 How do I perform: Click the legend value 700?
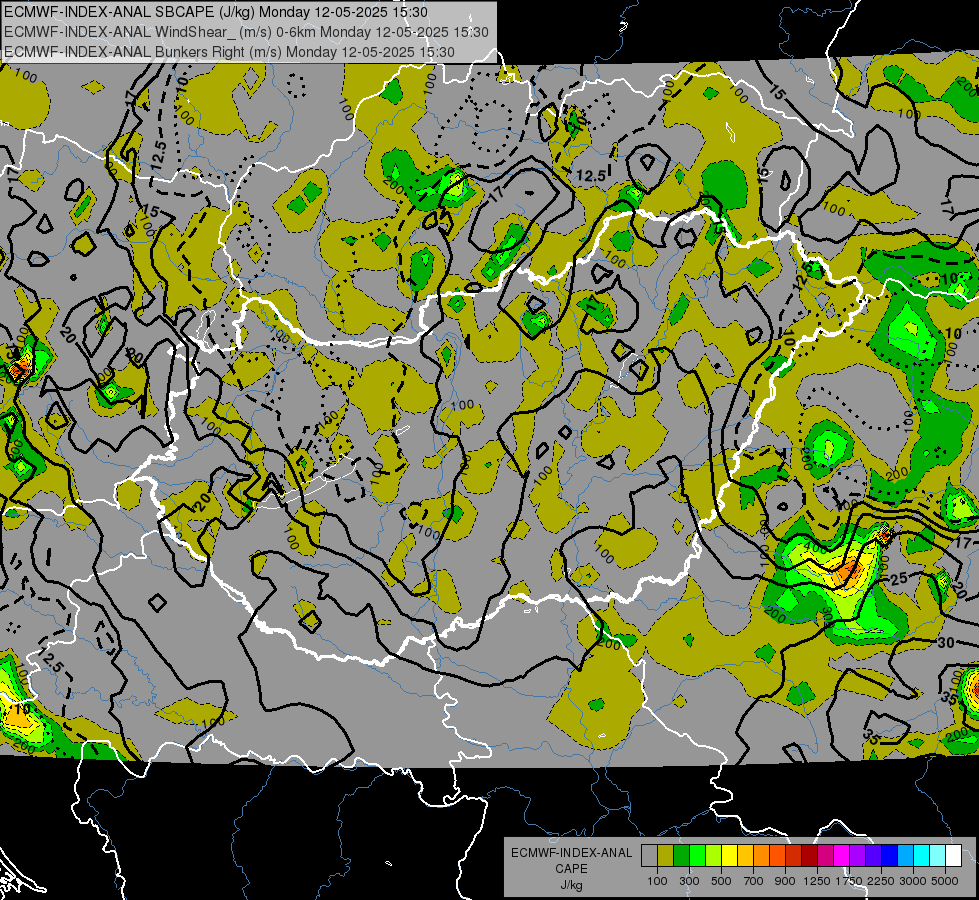pyautogui.click(x=754, y=881)
